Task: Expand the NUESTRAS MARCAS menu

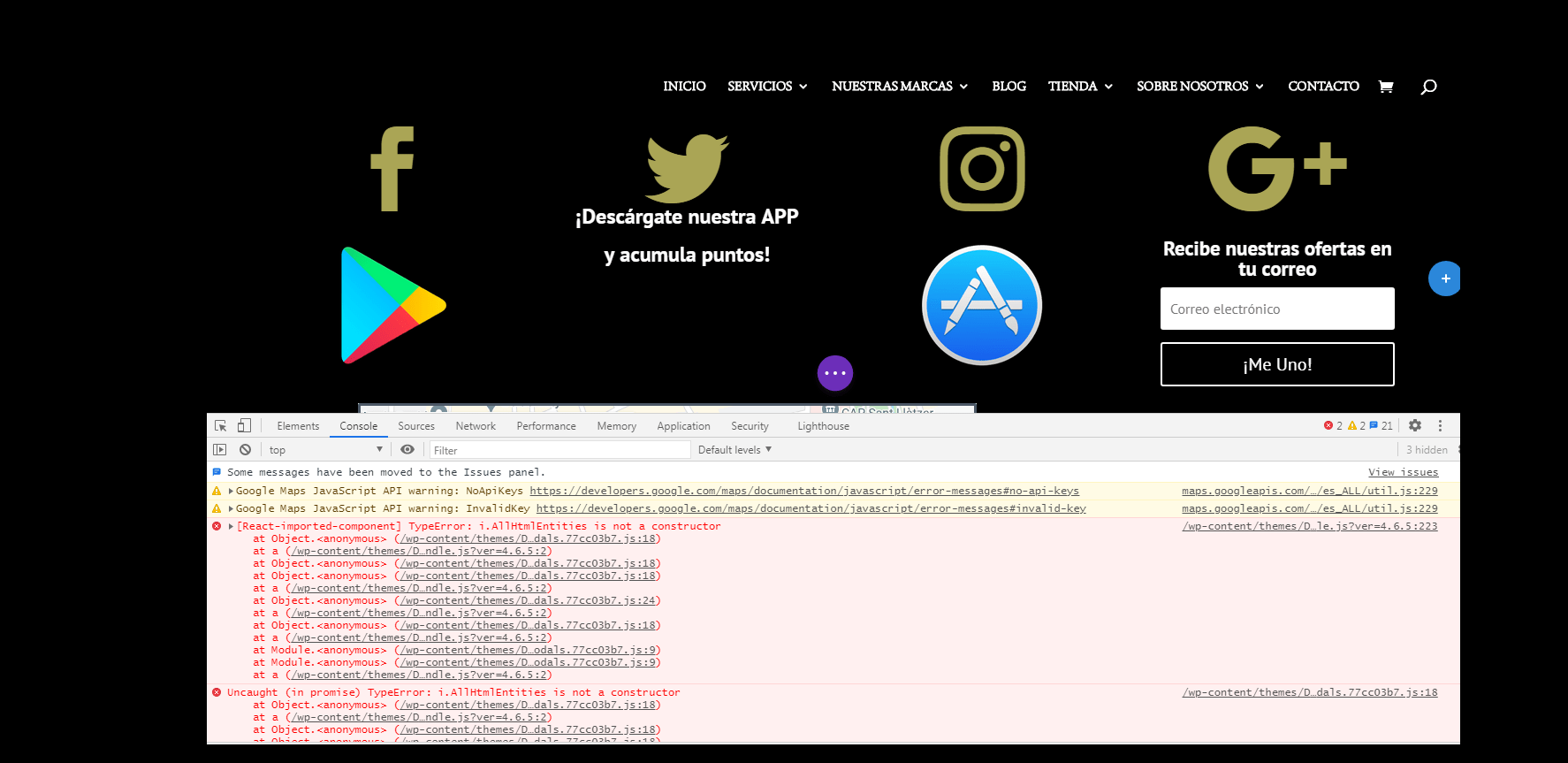Action: point(900,87)
